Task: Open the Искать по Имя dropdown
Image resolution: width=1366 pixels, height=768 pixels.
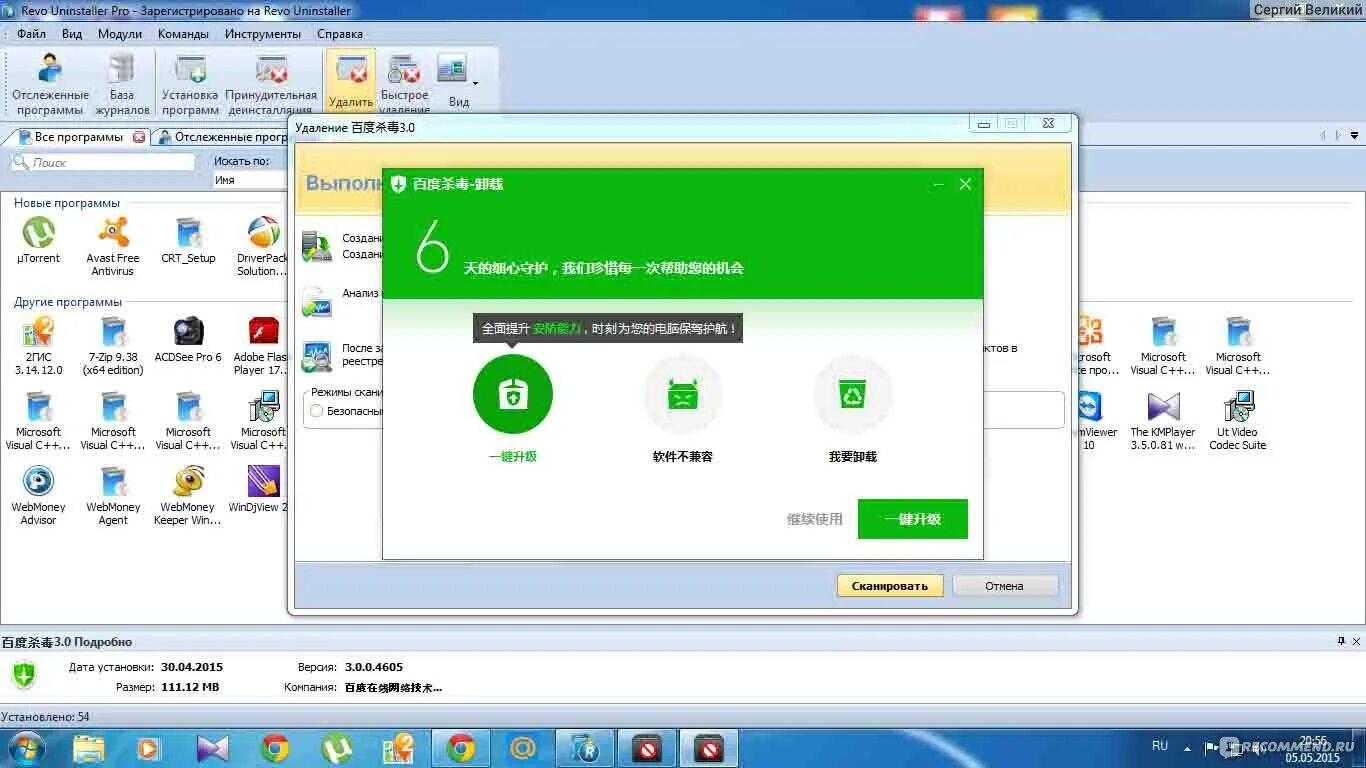Action: (x=251, y=180)
